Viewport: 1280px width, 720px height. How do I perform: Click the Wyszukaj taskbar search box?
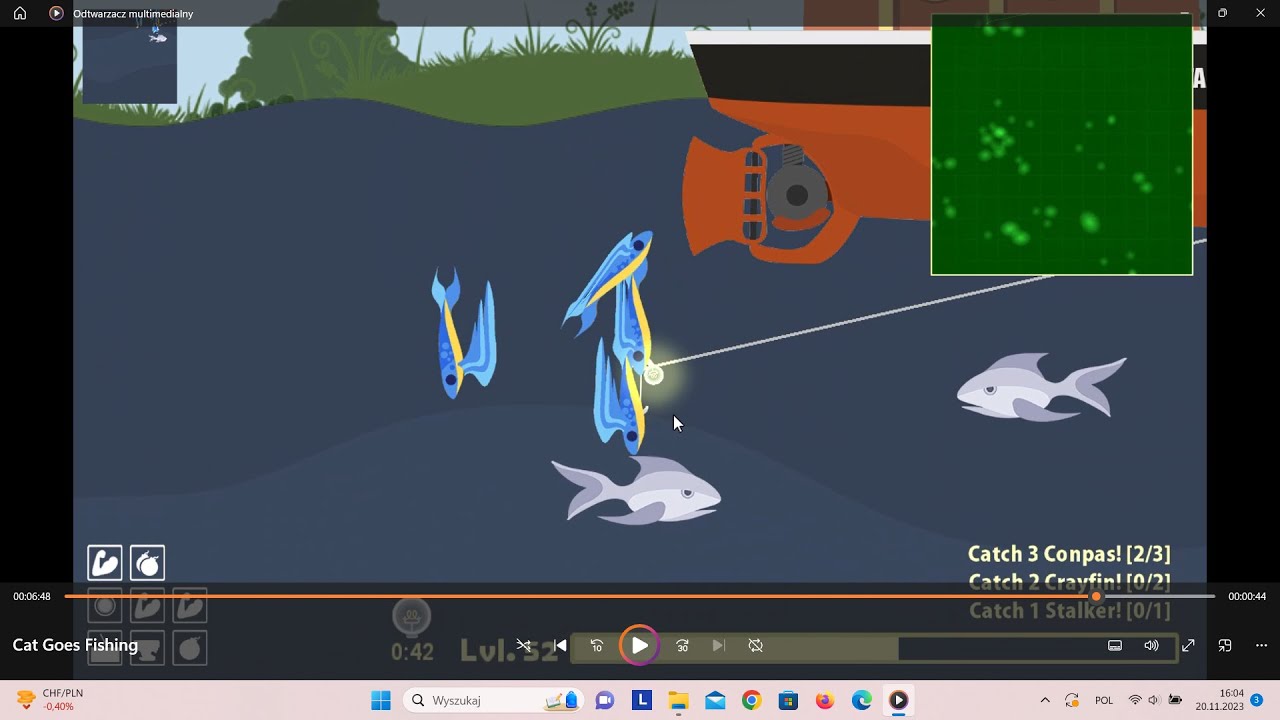tap(493, 700)
